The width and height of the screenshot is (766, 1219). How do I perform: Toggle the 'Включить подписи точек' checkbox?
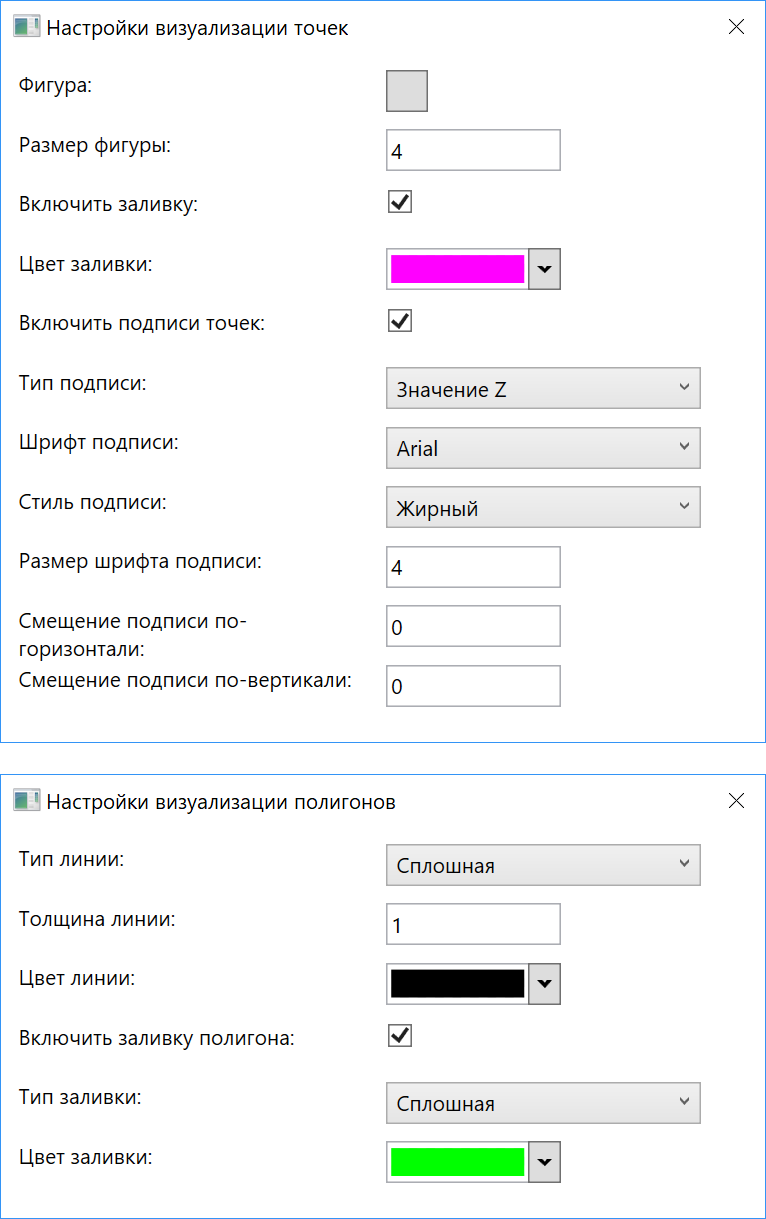click(x=399, y=320)
